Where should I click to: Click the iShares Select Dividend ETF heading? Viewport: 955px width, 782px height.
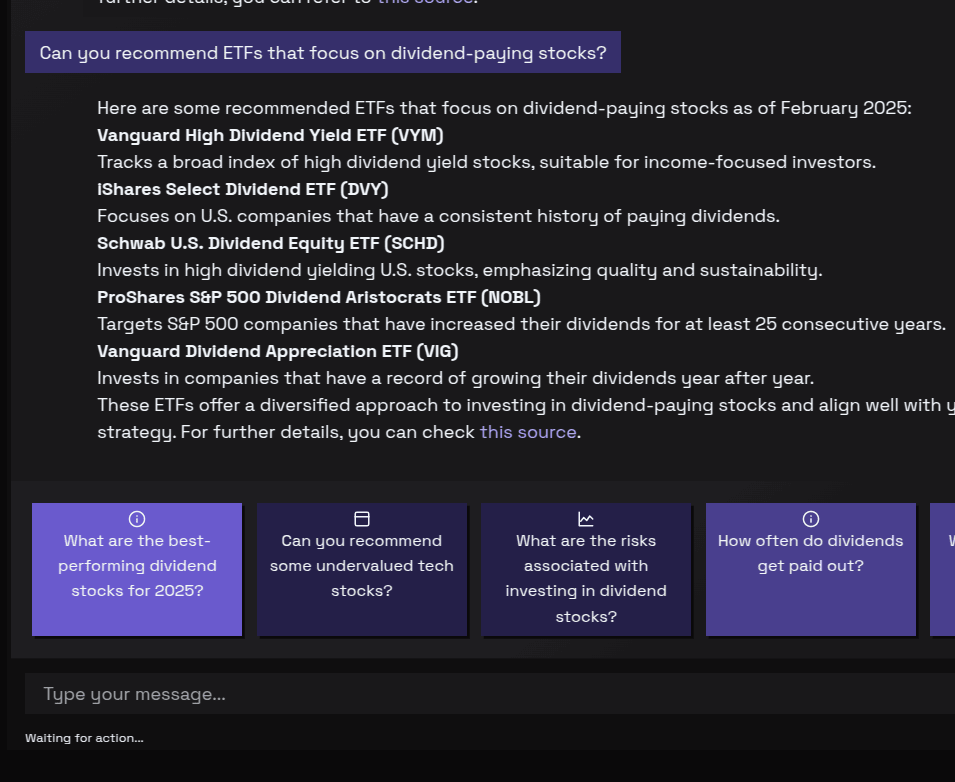coord(242,189)
